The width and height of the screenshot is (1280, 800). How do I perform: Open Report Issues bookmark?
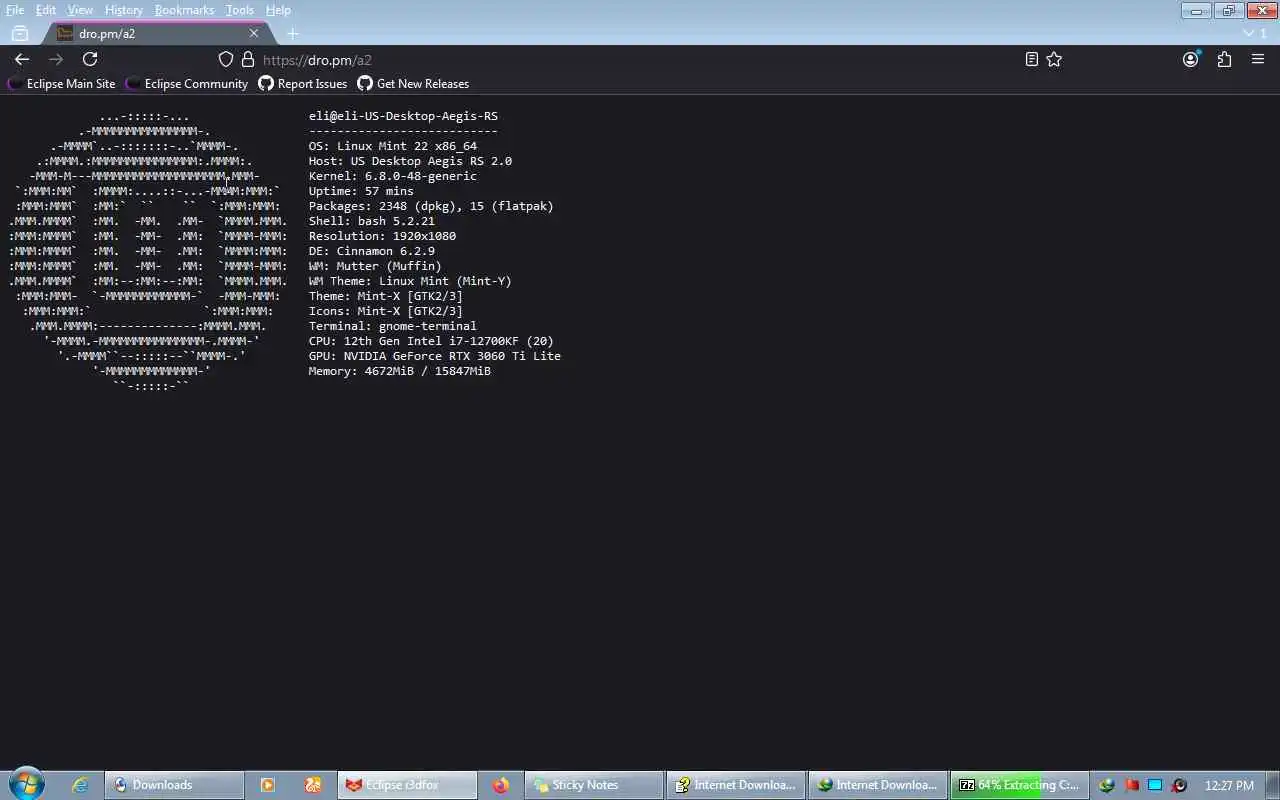pyautogui.click(x=303, y=84)
